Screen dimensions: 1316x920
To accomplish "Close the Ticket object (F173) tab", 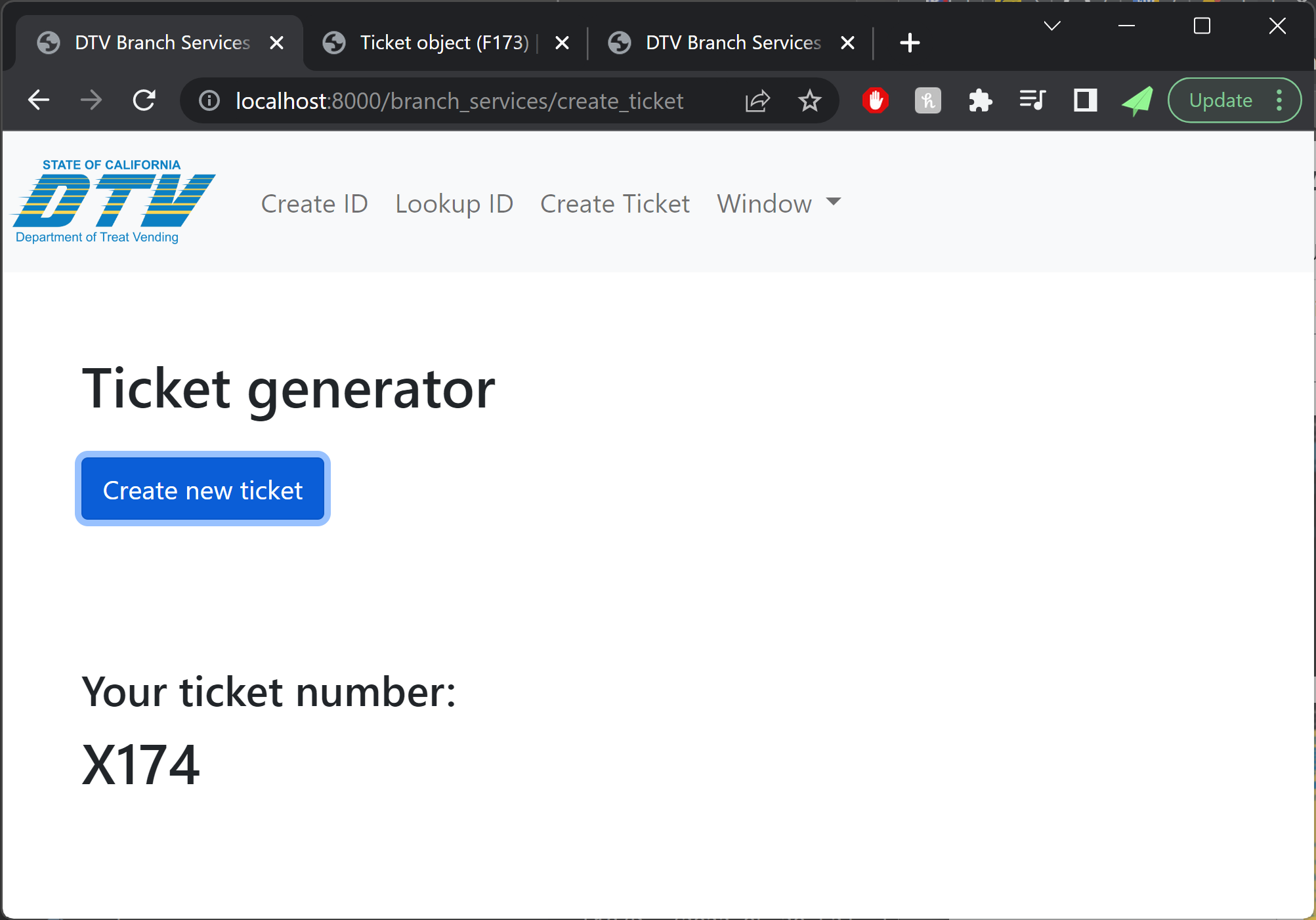I will pyautogui.click(x=562, y=43).
